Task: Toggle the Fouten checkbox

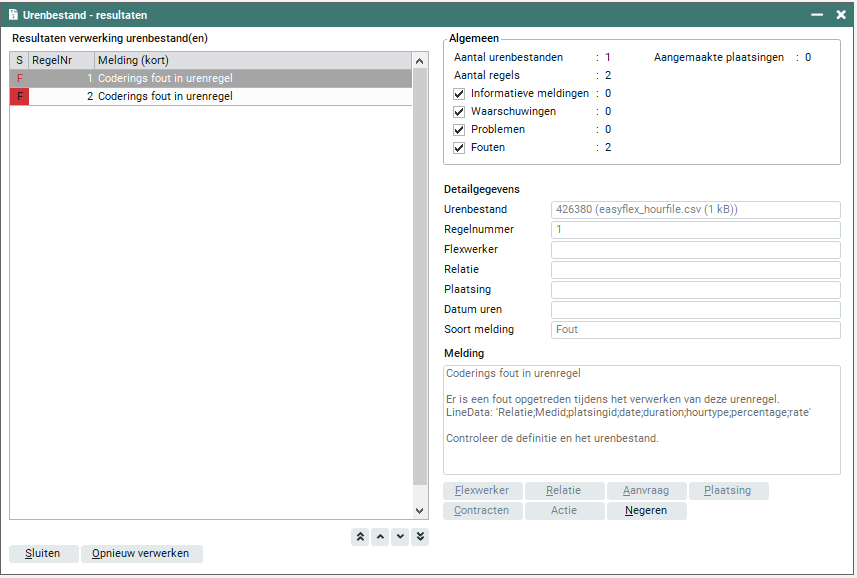Action: tap(460, 148)
